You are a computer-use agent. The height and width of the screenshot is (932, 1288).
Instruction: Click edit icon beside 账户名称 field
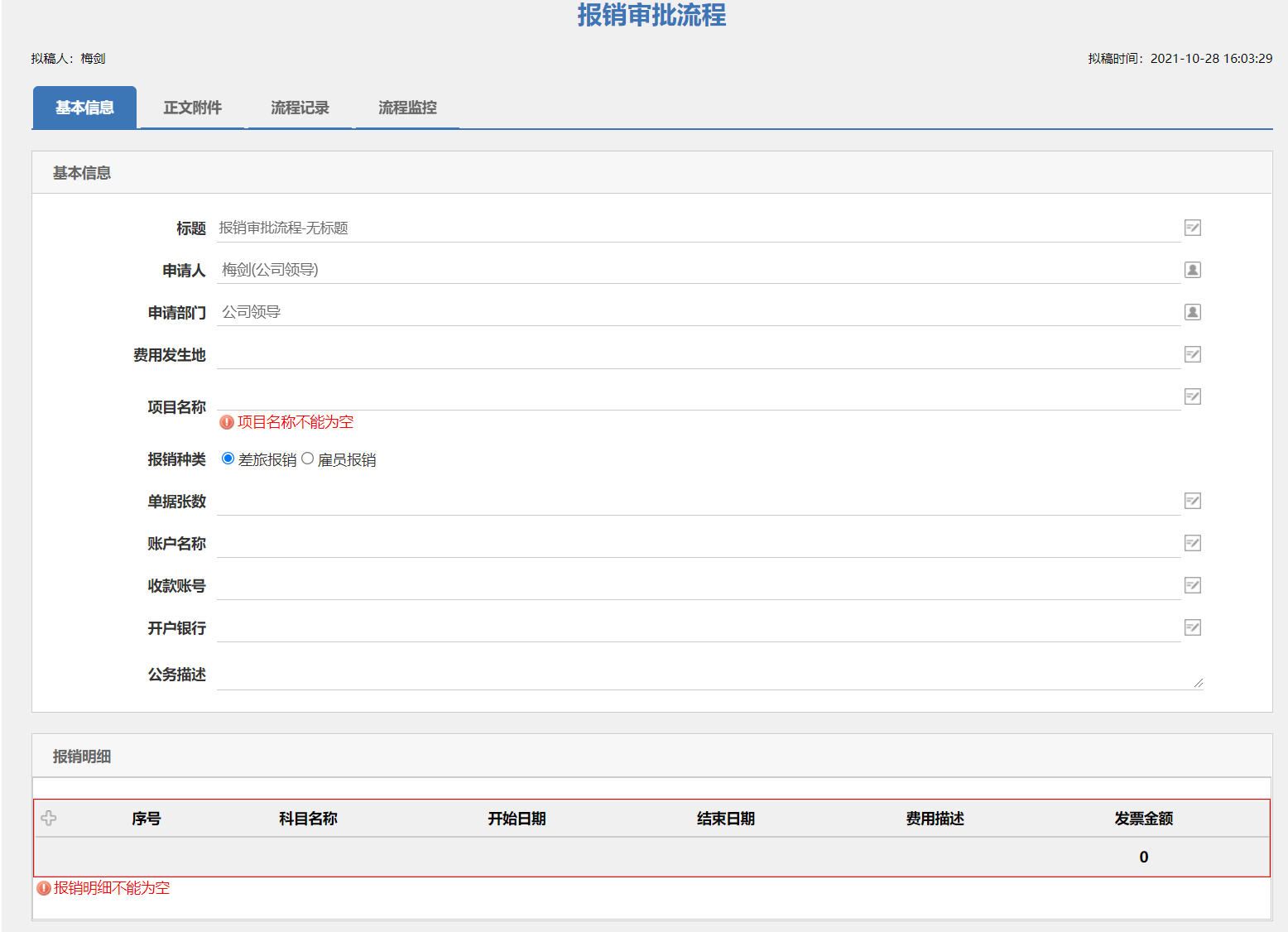(x=1192, y=543)
